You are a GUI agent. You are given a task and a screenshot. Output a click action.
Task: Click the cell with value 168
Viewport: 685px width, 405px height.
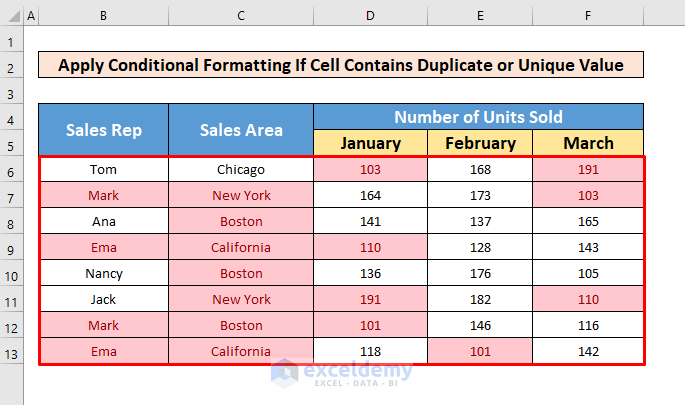(480, 170)
